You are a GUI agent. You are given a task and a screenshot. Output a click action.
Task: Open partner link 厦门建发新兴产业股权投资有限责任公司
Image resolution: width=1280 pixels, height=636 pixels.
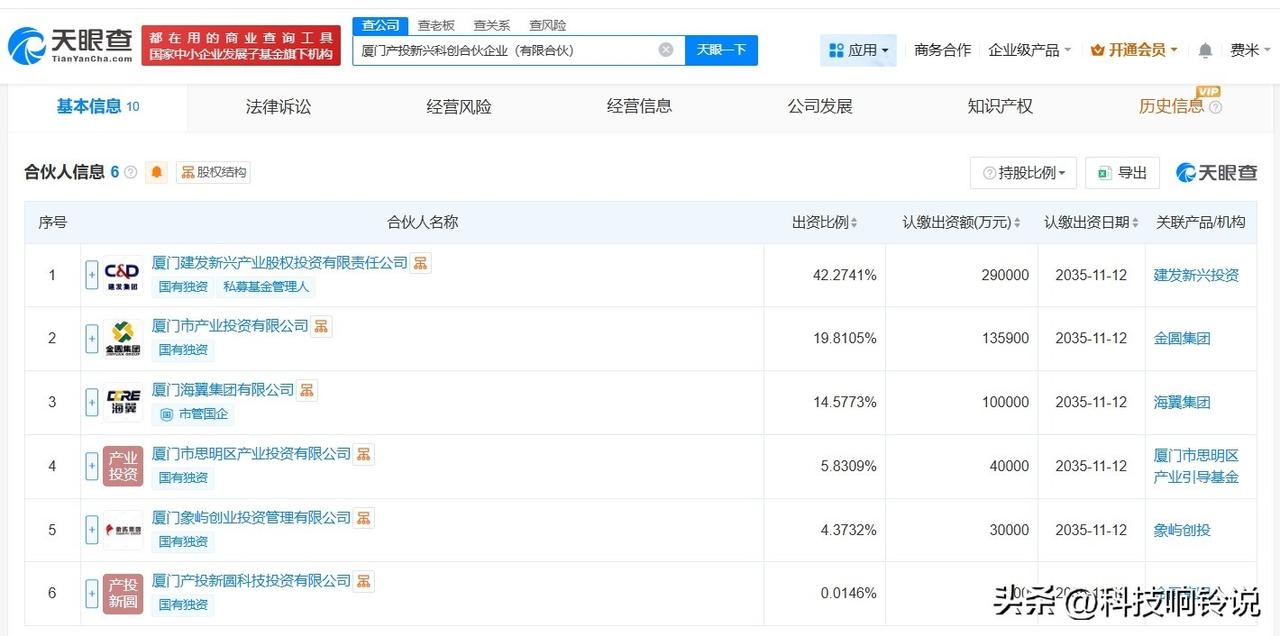tap(280, 263)
